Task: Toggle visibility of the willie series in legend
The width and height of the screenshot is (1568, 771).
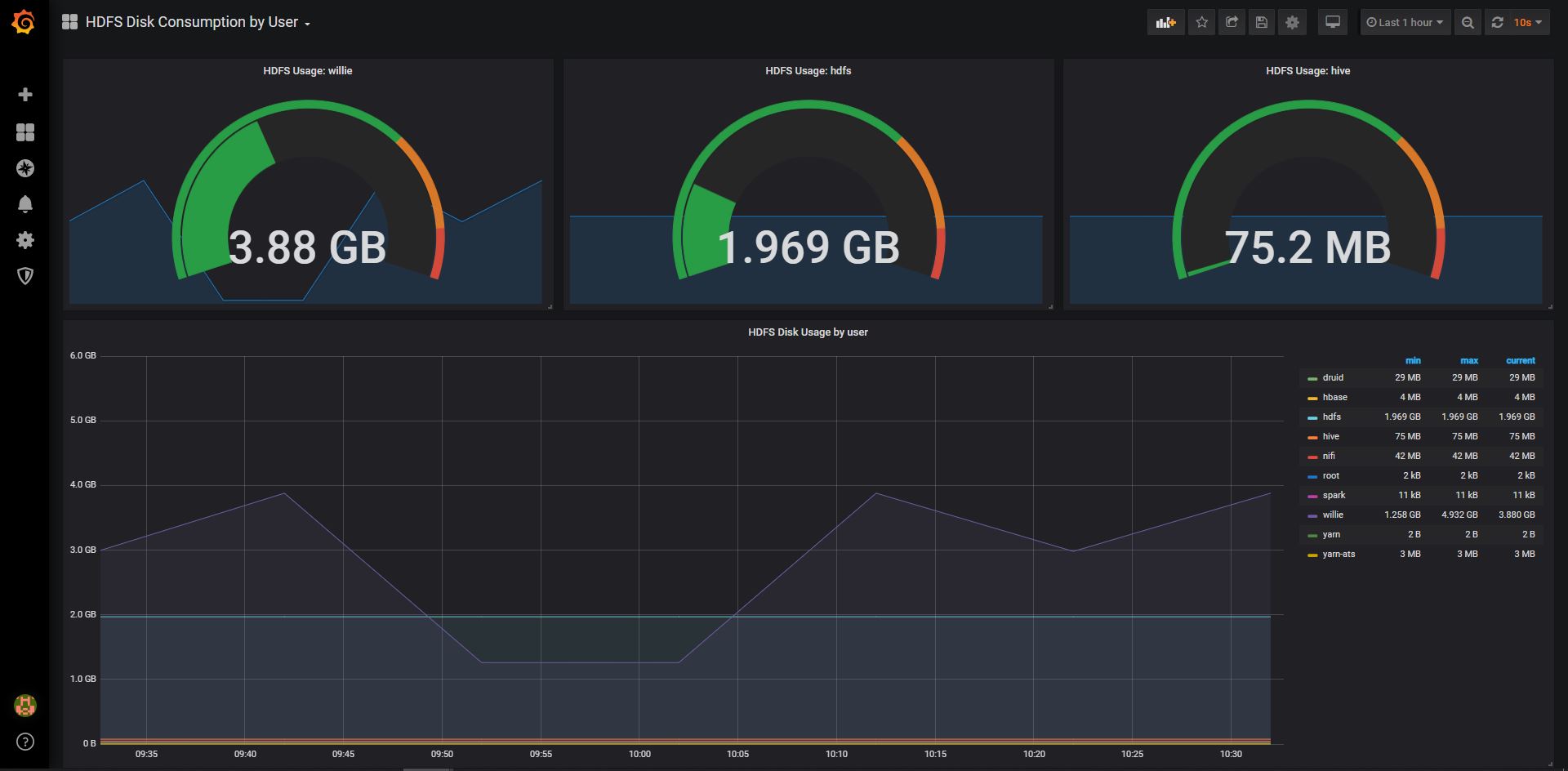Action: 1332,515
